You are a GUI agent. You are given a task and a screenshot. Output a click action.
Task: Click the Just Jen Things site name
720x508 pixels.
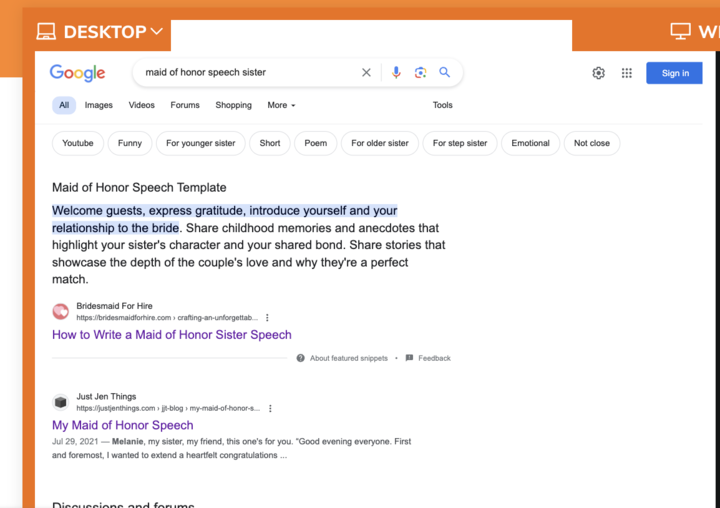[x=106, y=396]
